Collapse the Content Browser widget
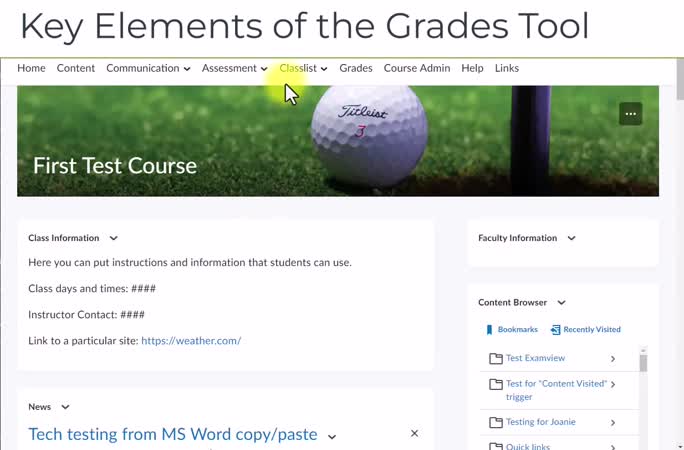This screenshot has height=450, width=684. (x=561, y=302)
